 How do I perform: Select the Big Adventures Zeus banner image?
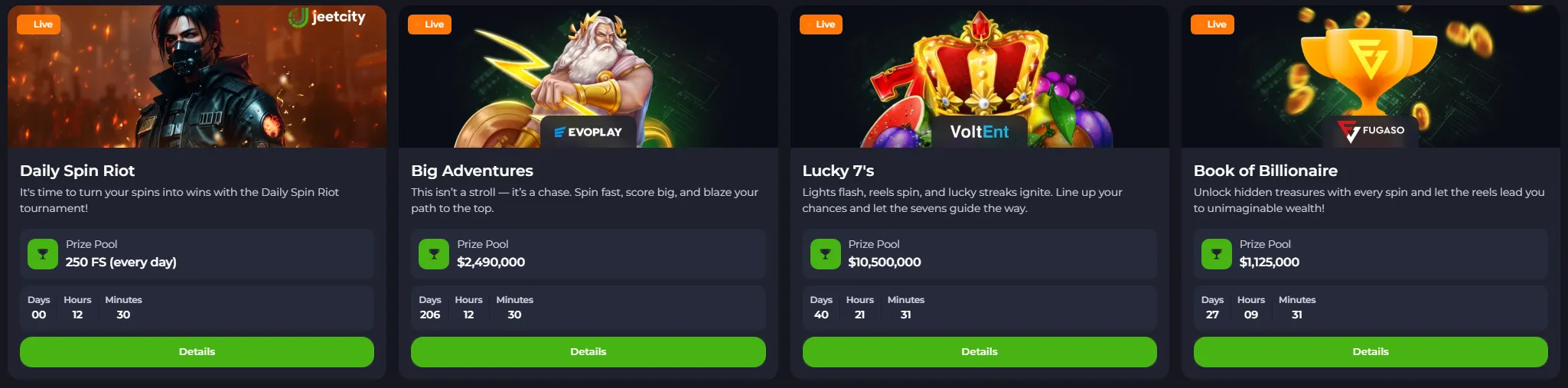click(x=588, y=77)
